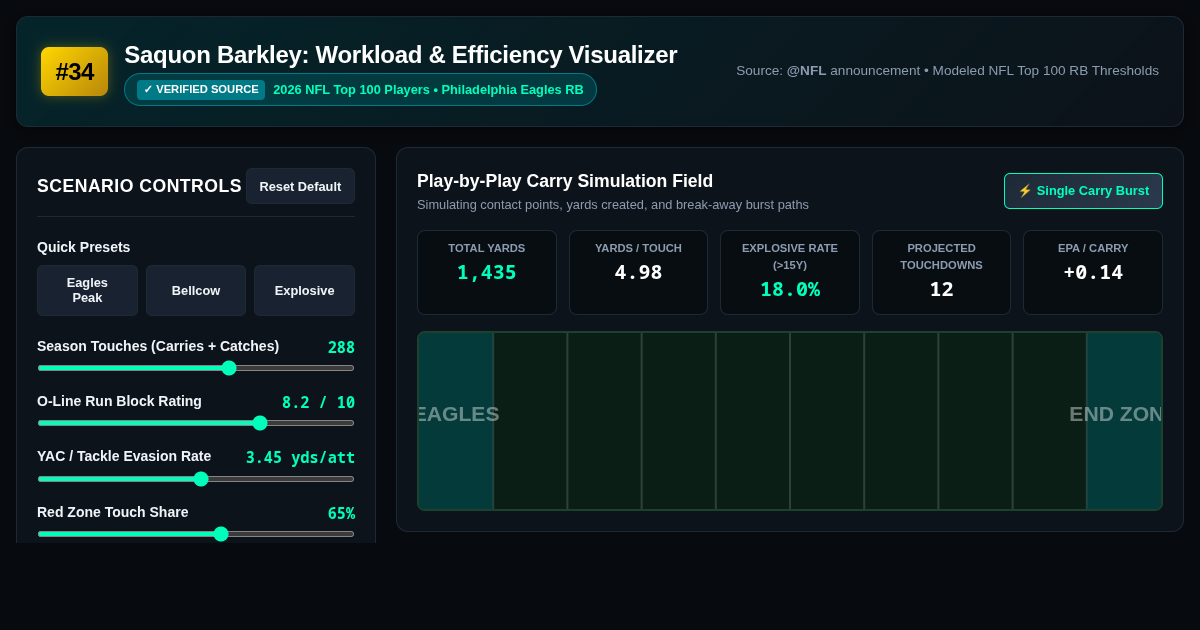The width and height of the screenshot is (1200, 630).
Task: Click the END ZONE area on field
Action: pos(1124,421)
